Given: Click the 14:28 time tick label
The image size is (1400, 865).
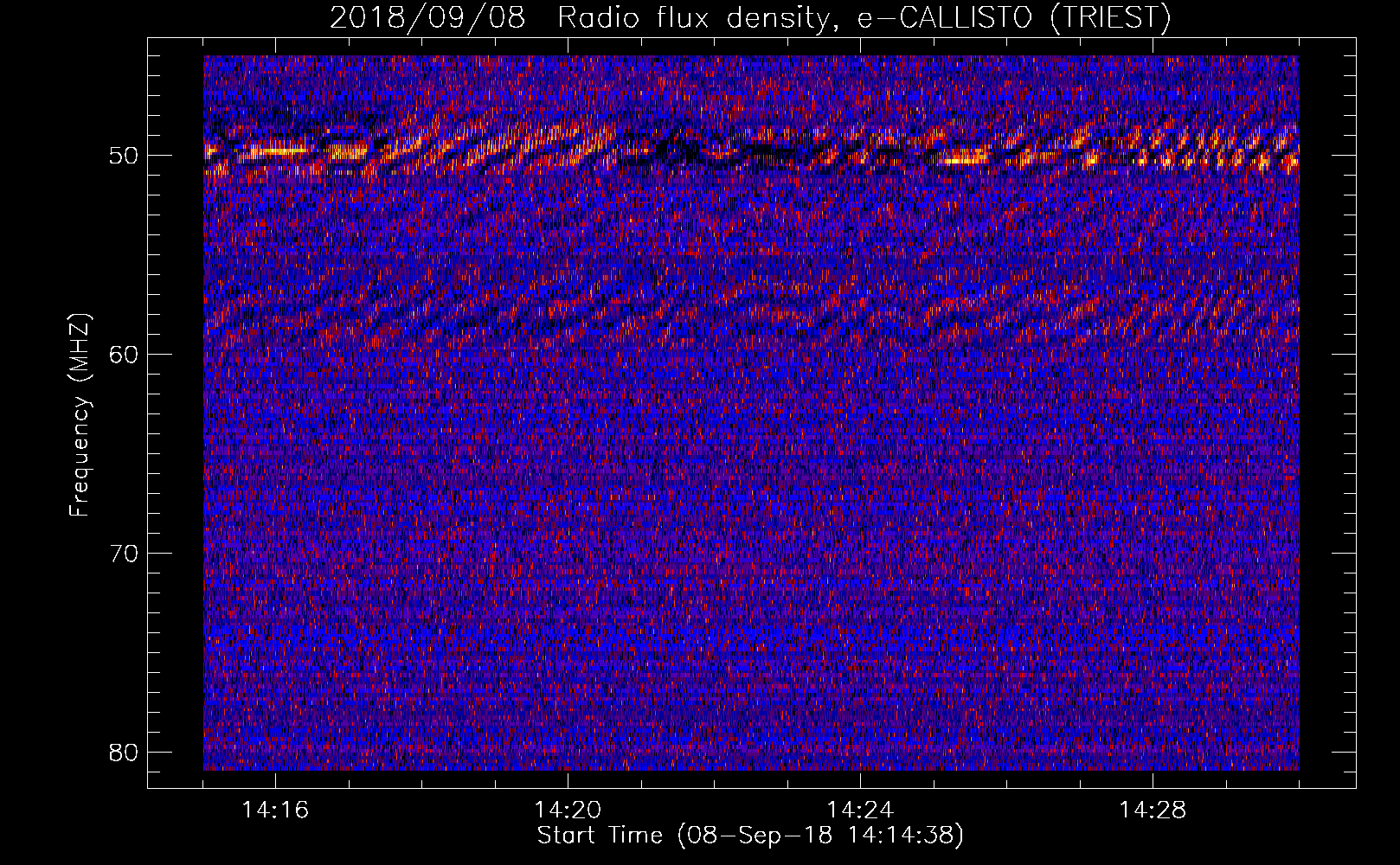Looking at the screenshot, I should point(1153,811).
